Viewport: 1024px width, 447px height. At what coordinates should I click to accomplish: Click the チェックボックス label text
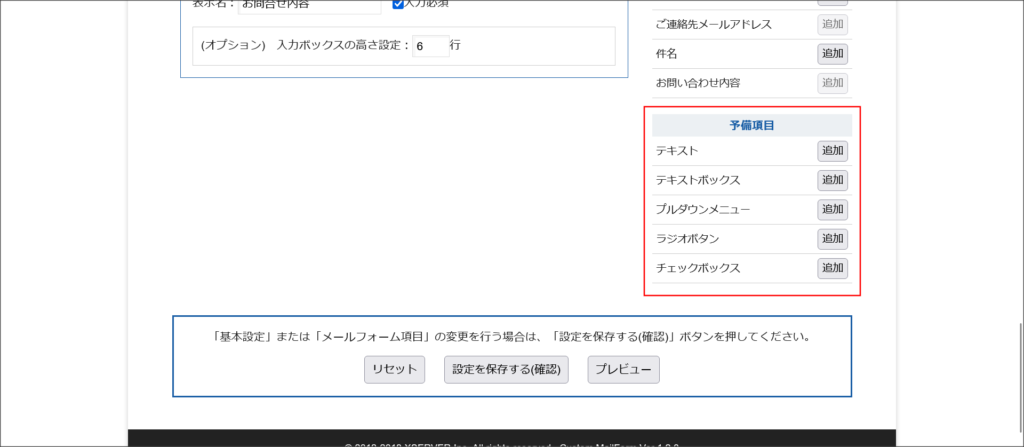point(698,268)
